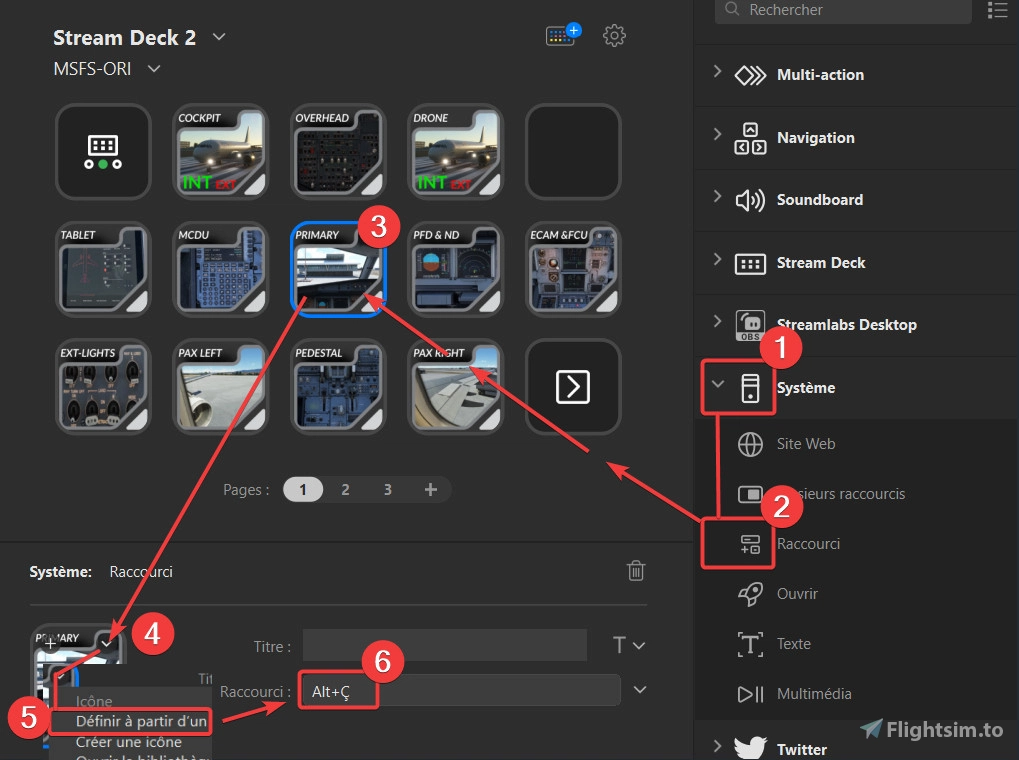This screenshot has height=760, width=1019.
Task: Expand the Stream Deck 2 device dropdown
Action: coord(218,37)
